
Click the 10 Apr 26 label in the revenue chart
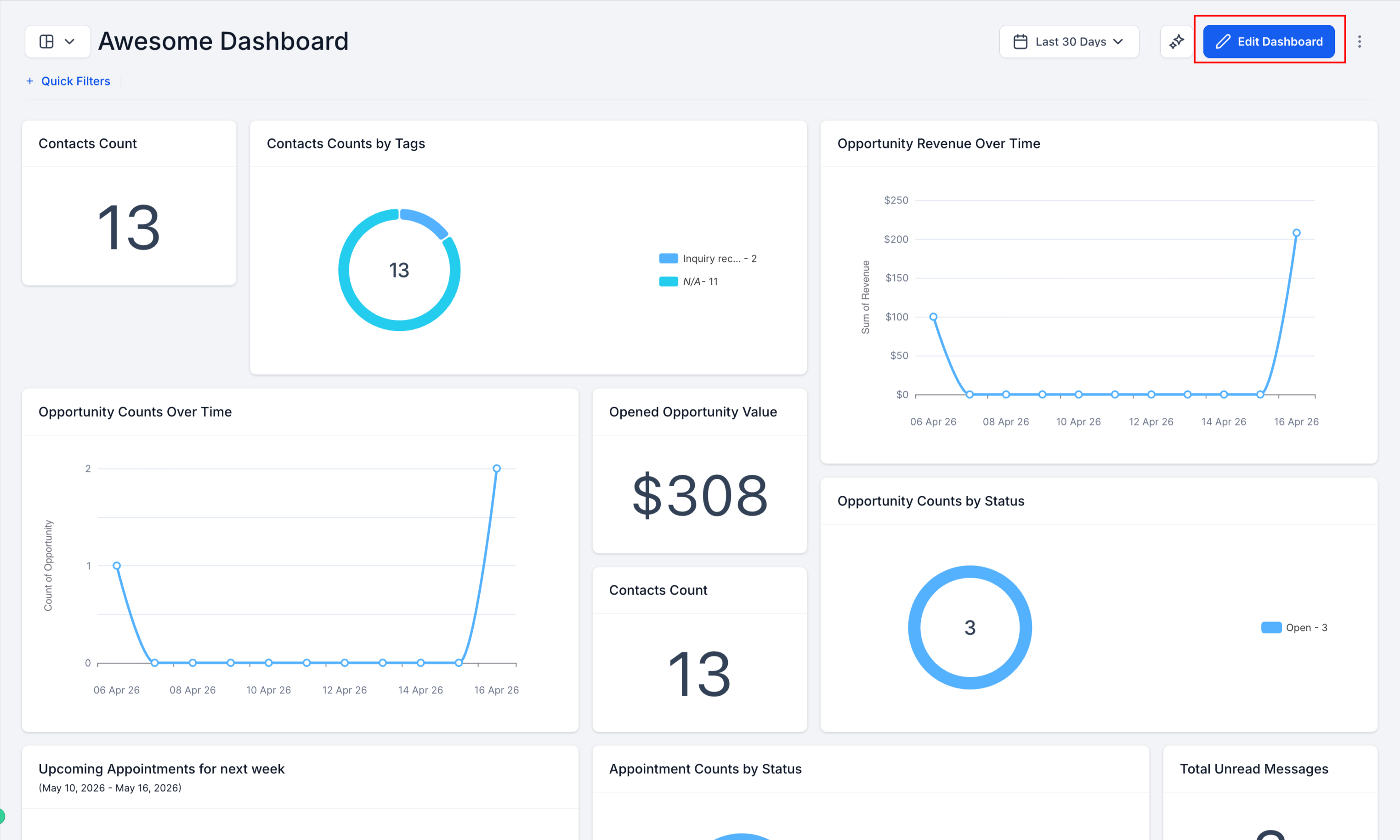(1078, 422)
